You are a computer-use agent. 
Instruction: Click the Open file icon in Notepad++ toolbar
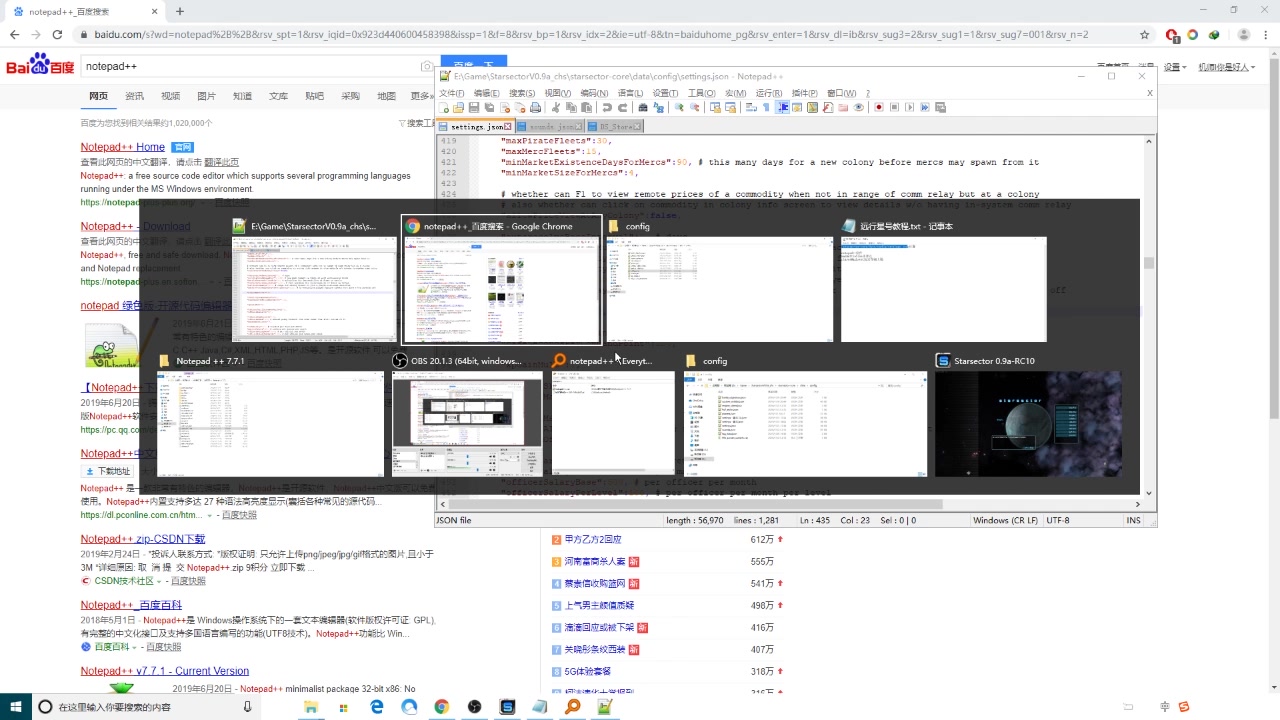coord(458,107)
